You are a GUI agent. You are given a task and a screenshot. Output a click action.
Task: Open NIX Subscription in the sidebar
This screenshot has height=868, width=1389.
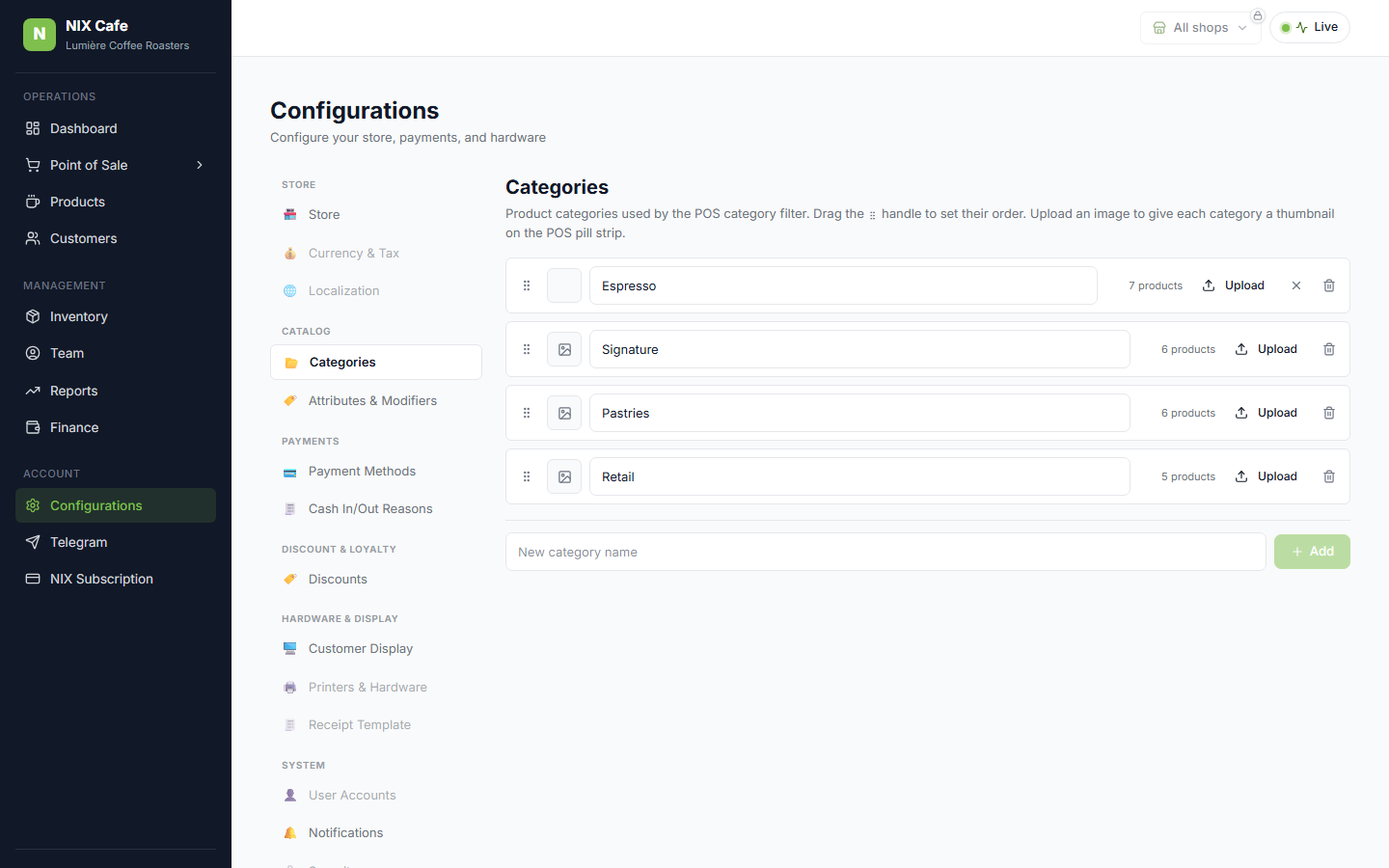(x=116, y=579)
